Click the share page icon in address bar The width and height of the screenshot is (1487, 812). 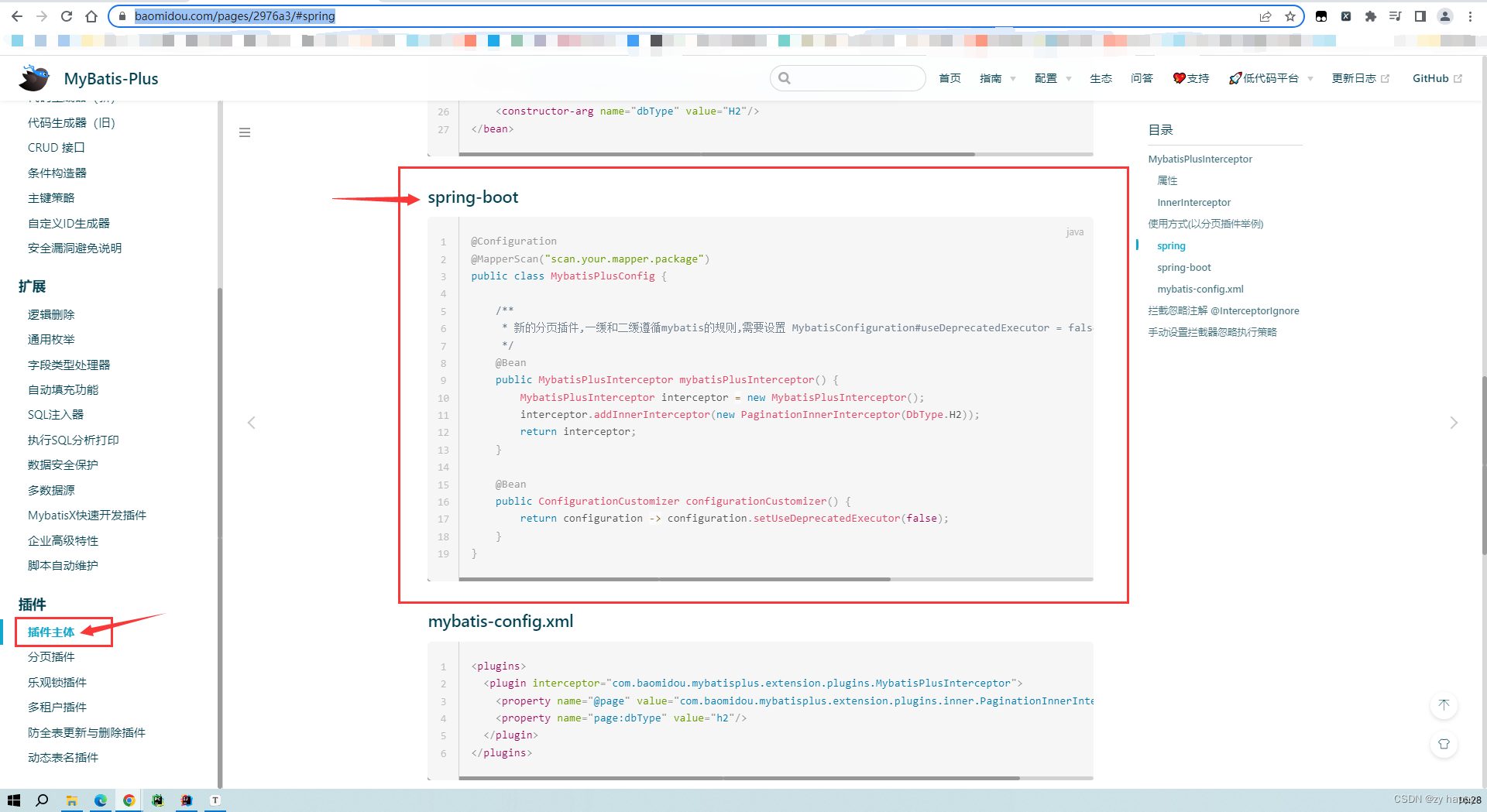click(1265, 16)
